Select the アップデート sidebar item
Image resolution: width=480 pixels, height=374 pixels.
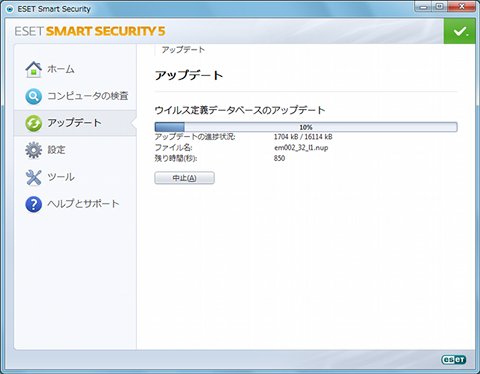[74, 123]
